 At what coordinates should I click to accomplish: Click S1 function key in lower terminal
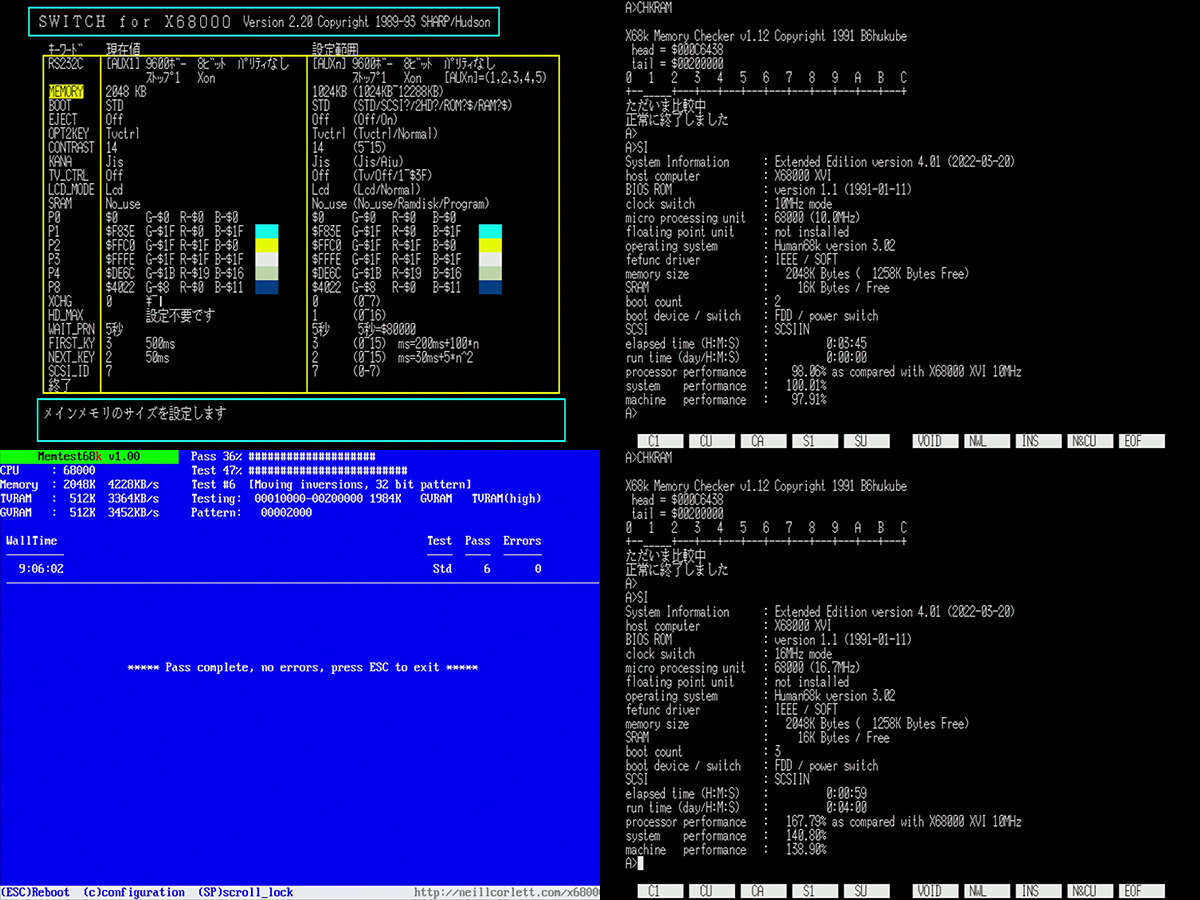[x=813, y=891]
